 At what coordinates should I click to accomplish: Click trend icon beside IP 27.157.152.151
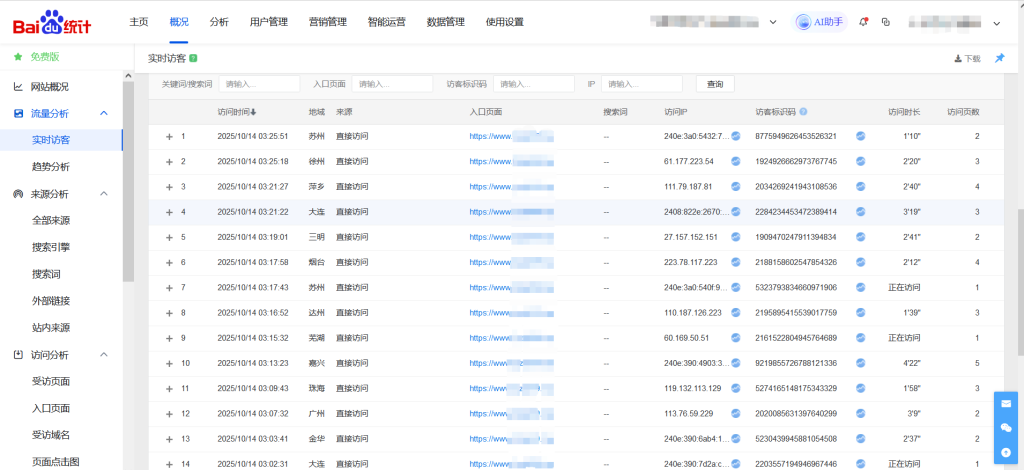735,237
